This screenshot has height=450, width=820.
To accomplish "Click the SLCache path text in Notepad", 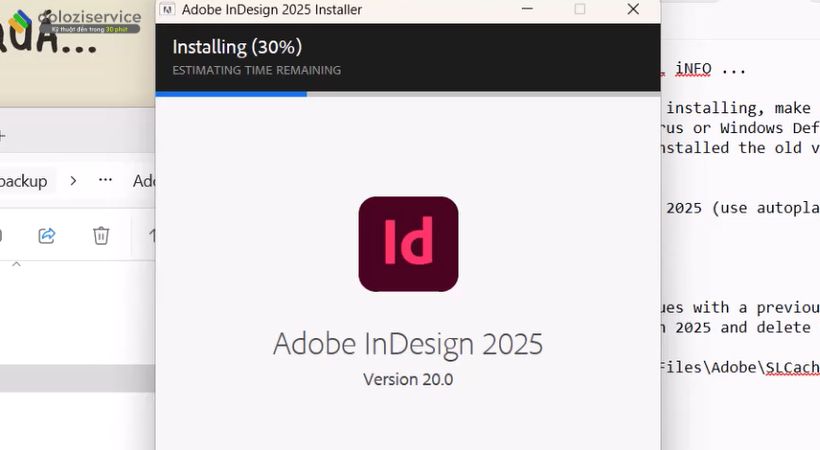I will tap(740, 367).
